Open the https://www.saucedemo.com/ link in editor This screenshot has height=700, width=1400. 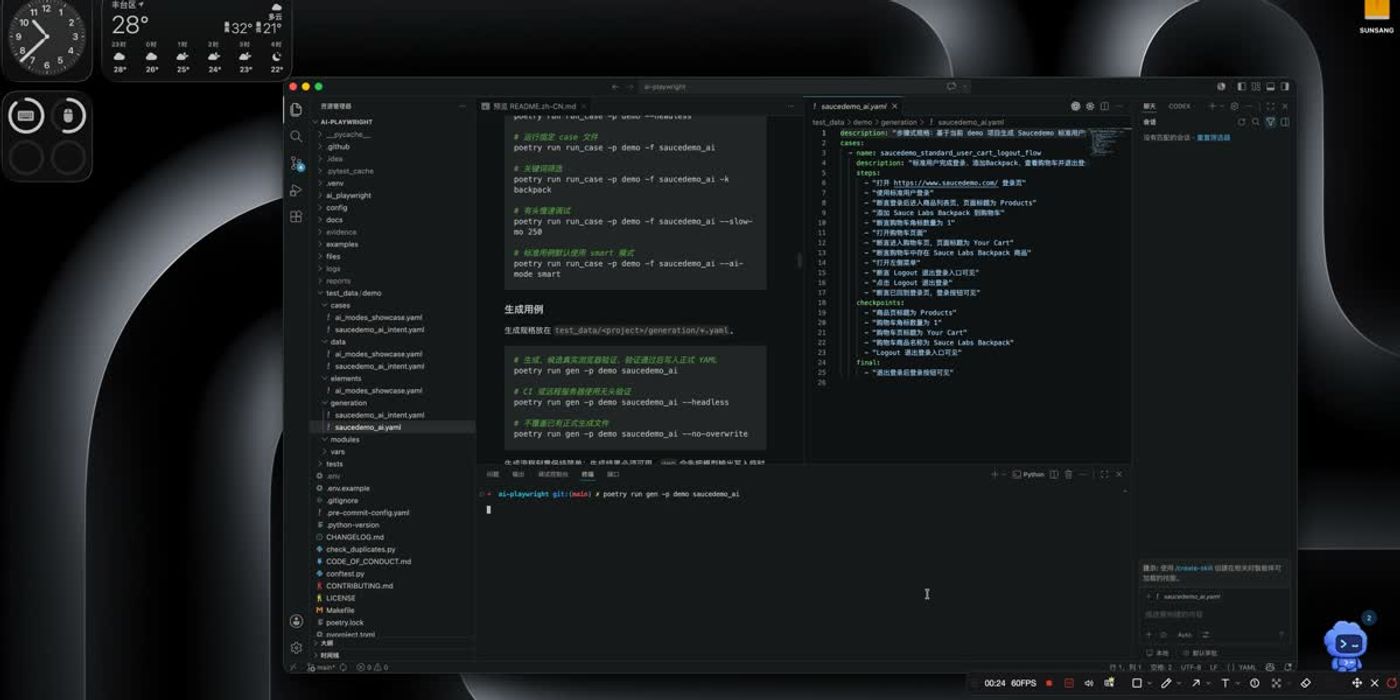pyautogui.click(x=945, y=183)
